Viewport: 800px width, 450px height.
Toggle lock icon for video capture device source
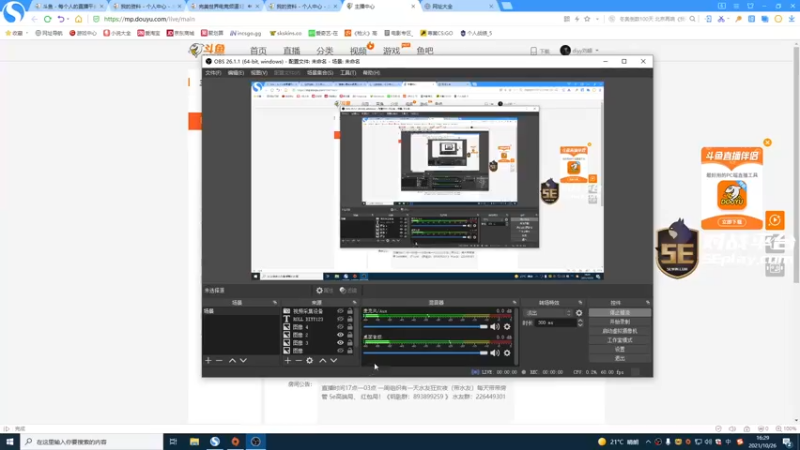coord(350,311)
